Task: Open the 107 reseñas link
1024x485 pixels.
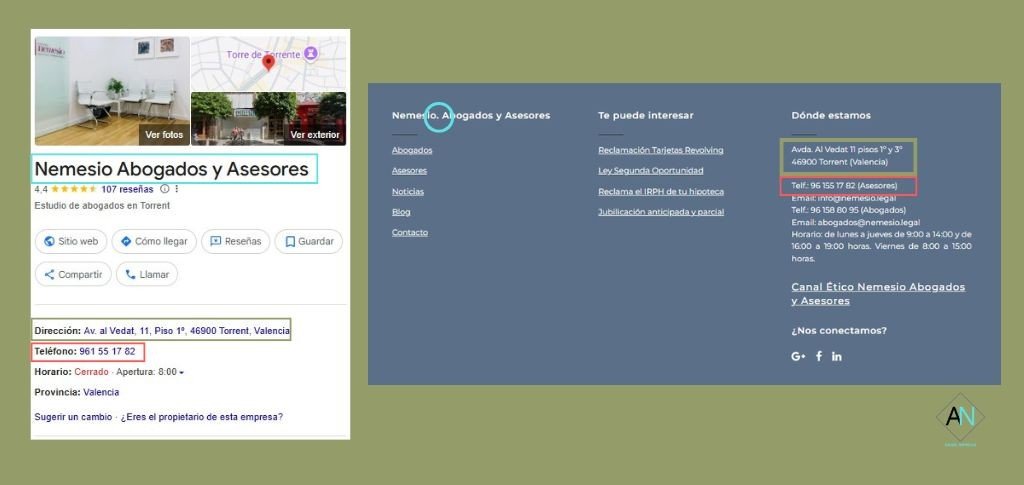Action: click(x=127, y=189)
